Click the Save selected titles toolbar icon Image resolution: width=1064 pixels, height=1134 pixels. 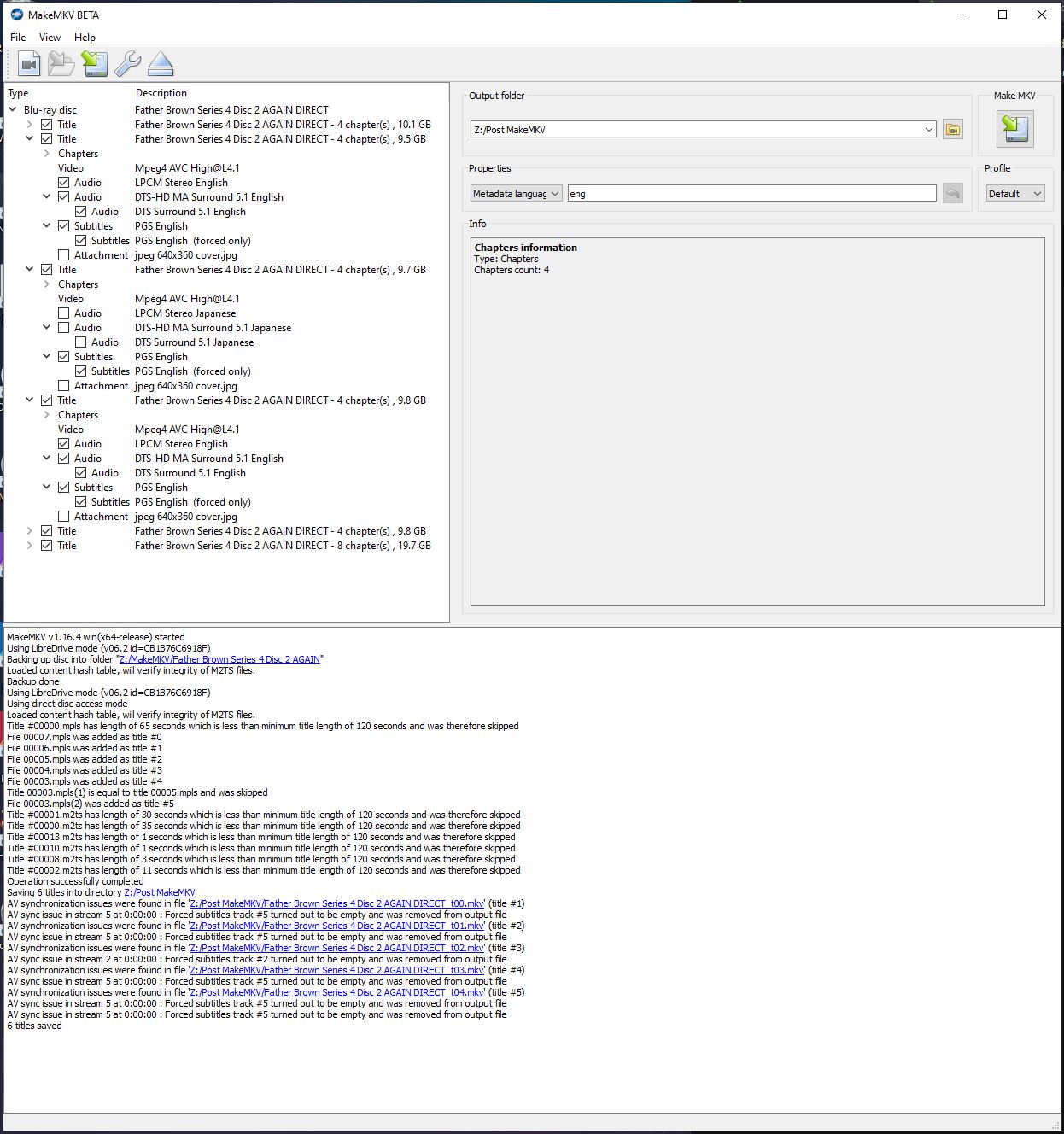click(x=95, y=64)
